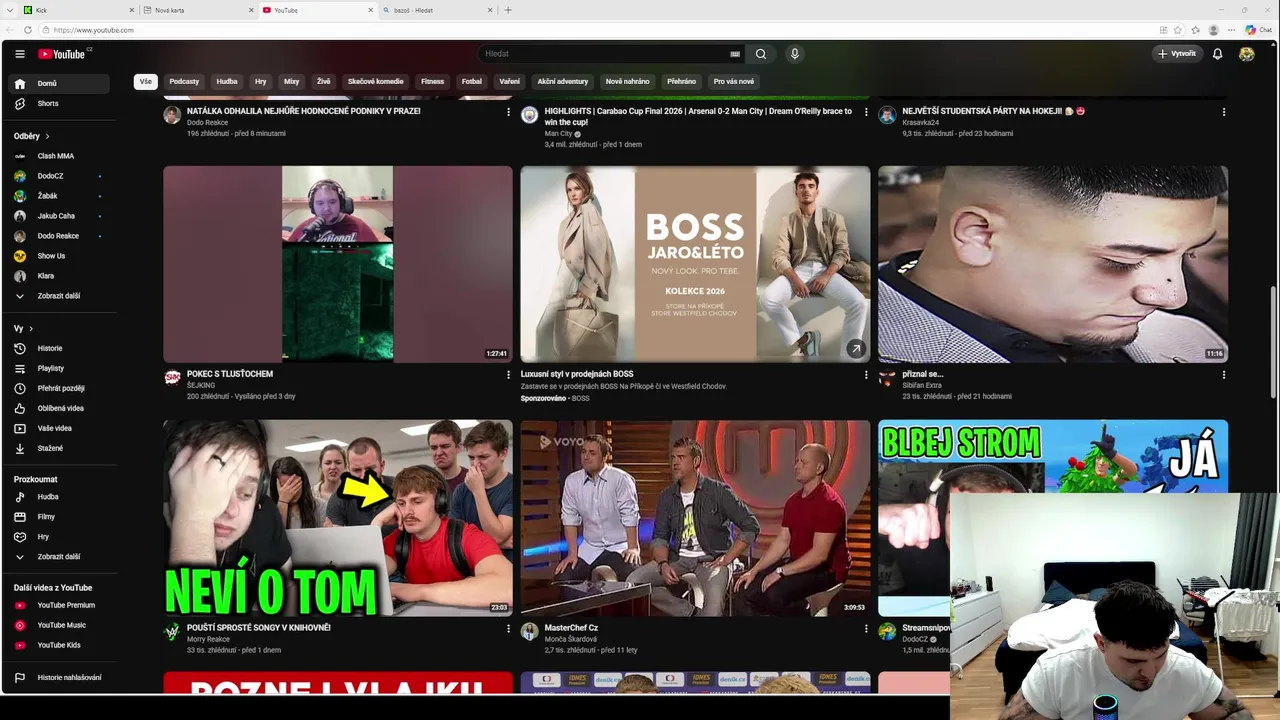
Task: Open YouTube Premium link
Action: (60, 605)
